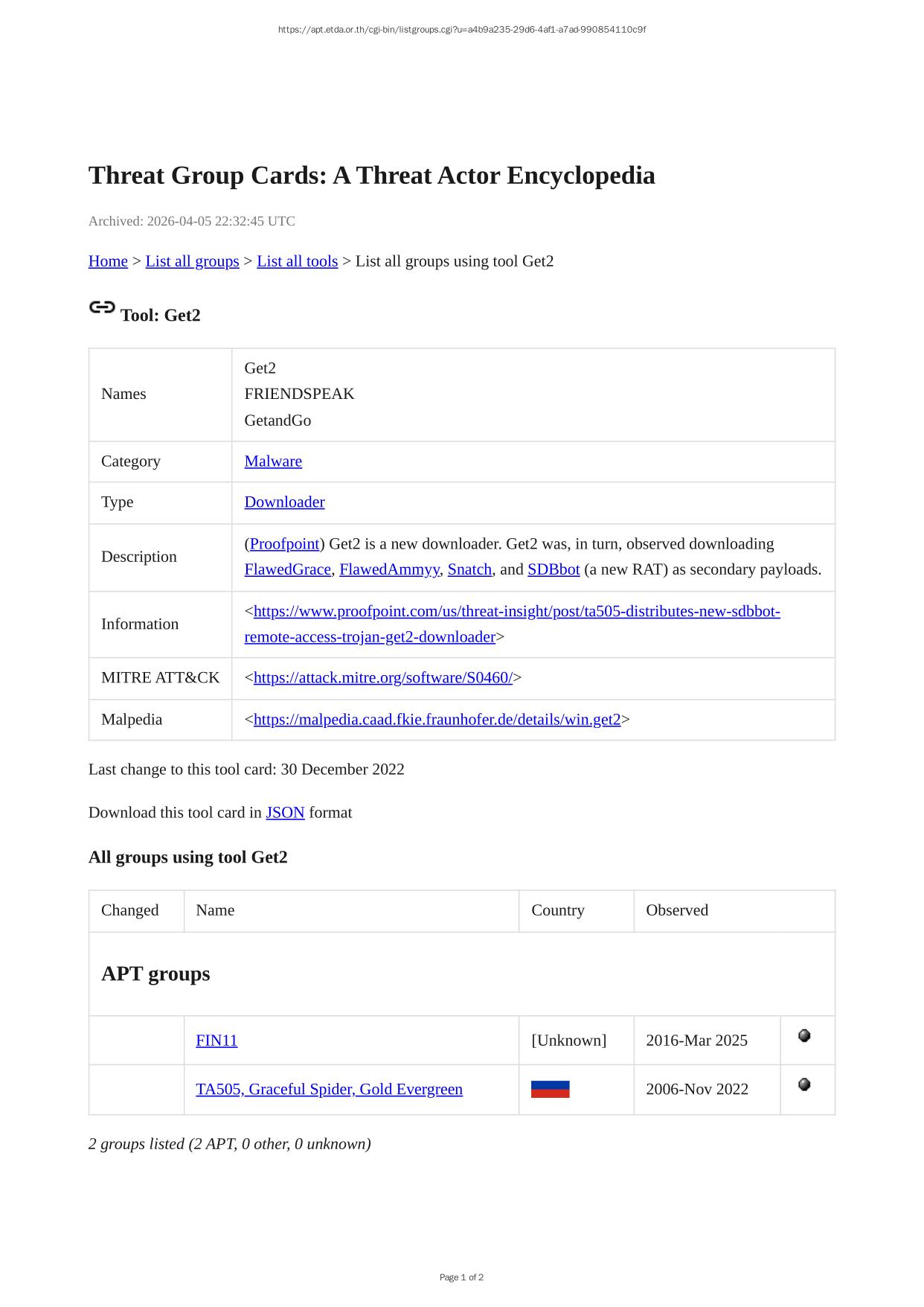Screen dimensions: 924x1307
Task: Click the Russian flag icon in TA505 row
Action: [550, 1090]
